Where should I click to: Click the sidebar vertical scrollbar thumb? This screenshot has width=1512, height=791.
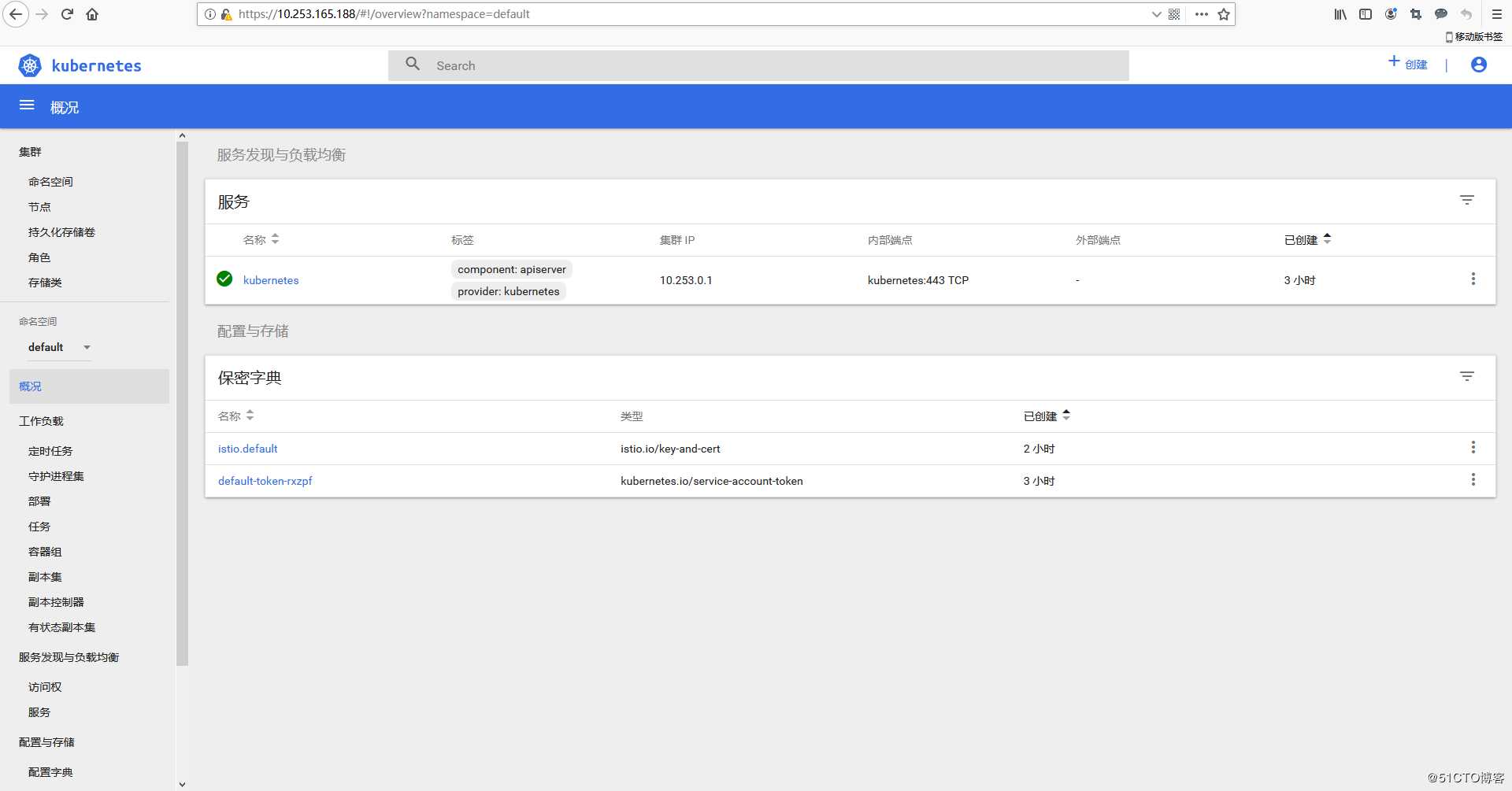(x=183, y=403)
